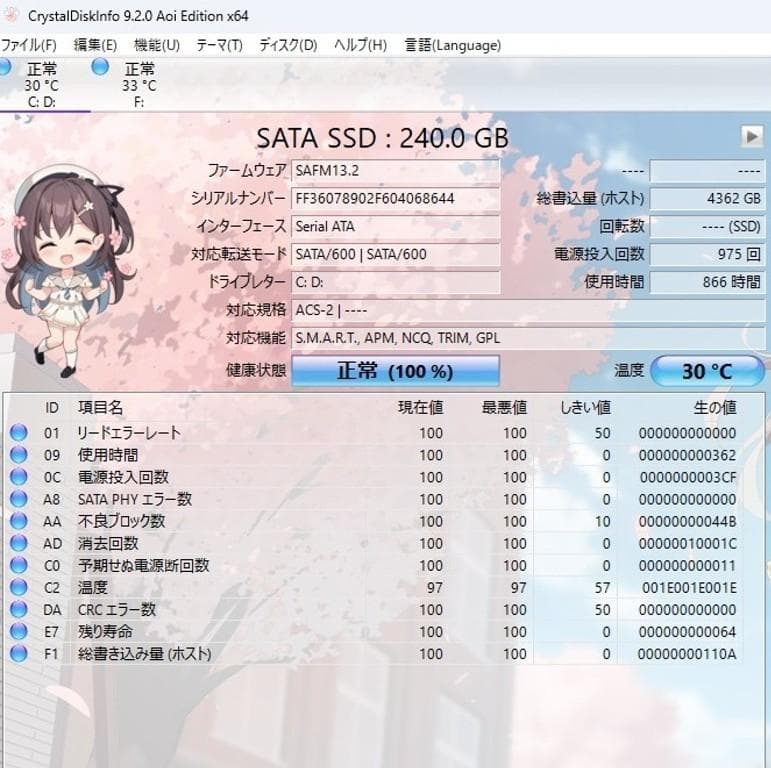Viewport: 771px width, 768px height.
Task: Click the serial number field FF36078902F604068644
Action: 395,199
